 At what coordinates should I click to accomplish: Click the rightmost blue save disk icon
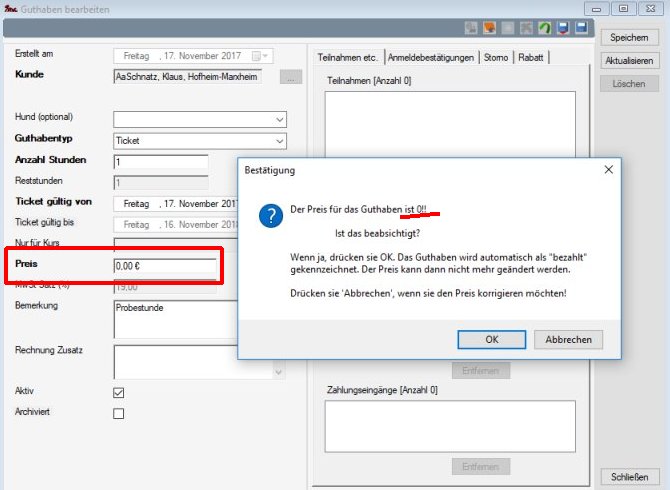[x=582, y=30]
